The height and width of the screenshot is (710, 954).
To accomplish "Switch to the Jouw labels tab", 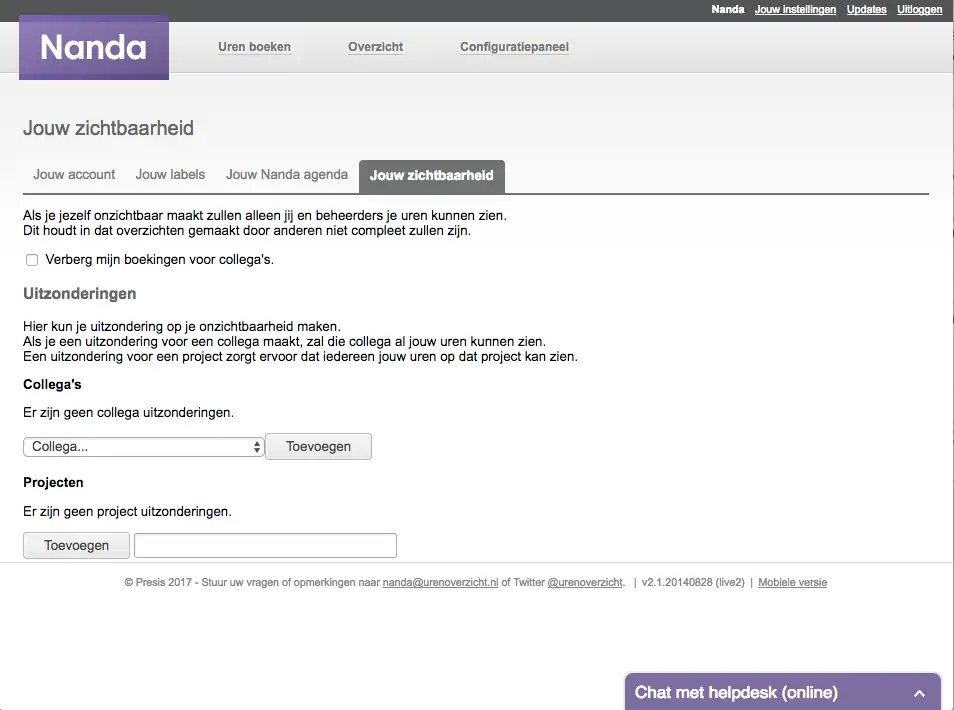I will (170, 175).
